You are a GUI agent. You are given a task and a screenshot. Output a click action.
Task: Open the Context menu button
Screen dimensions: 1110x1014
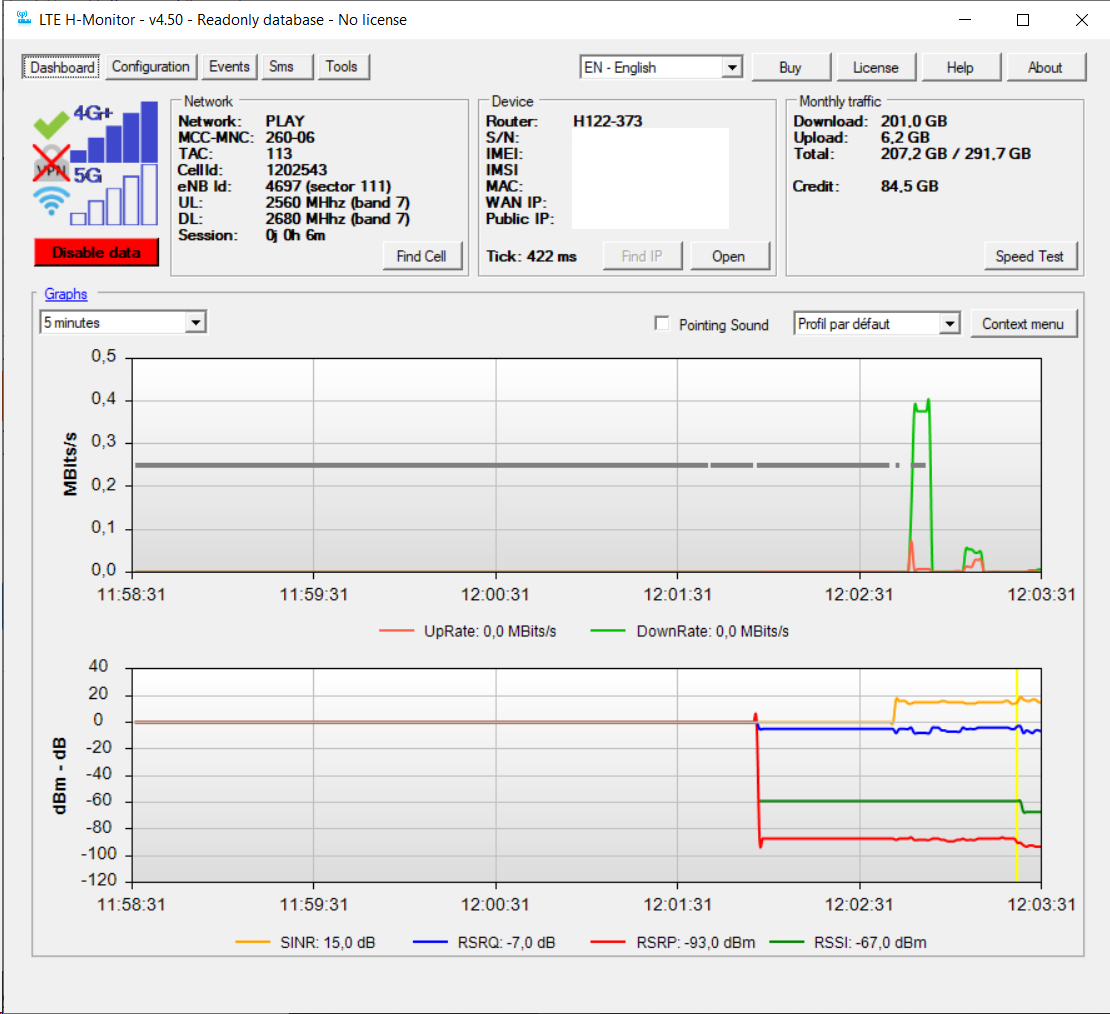pyautogui.click(x=1023, y=324)
